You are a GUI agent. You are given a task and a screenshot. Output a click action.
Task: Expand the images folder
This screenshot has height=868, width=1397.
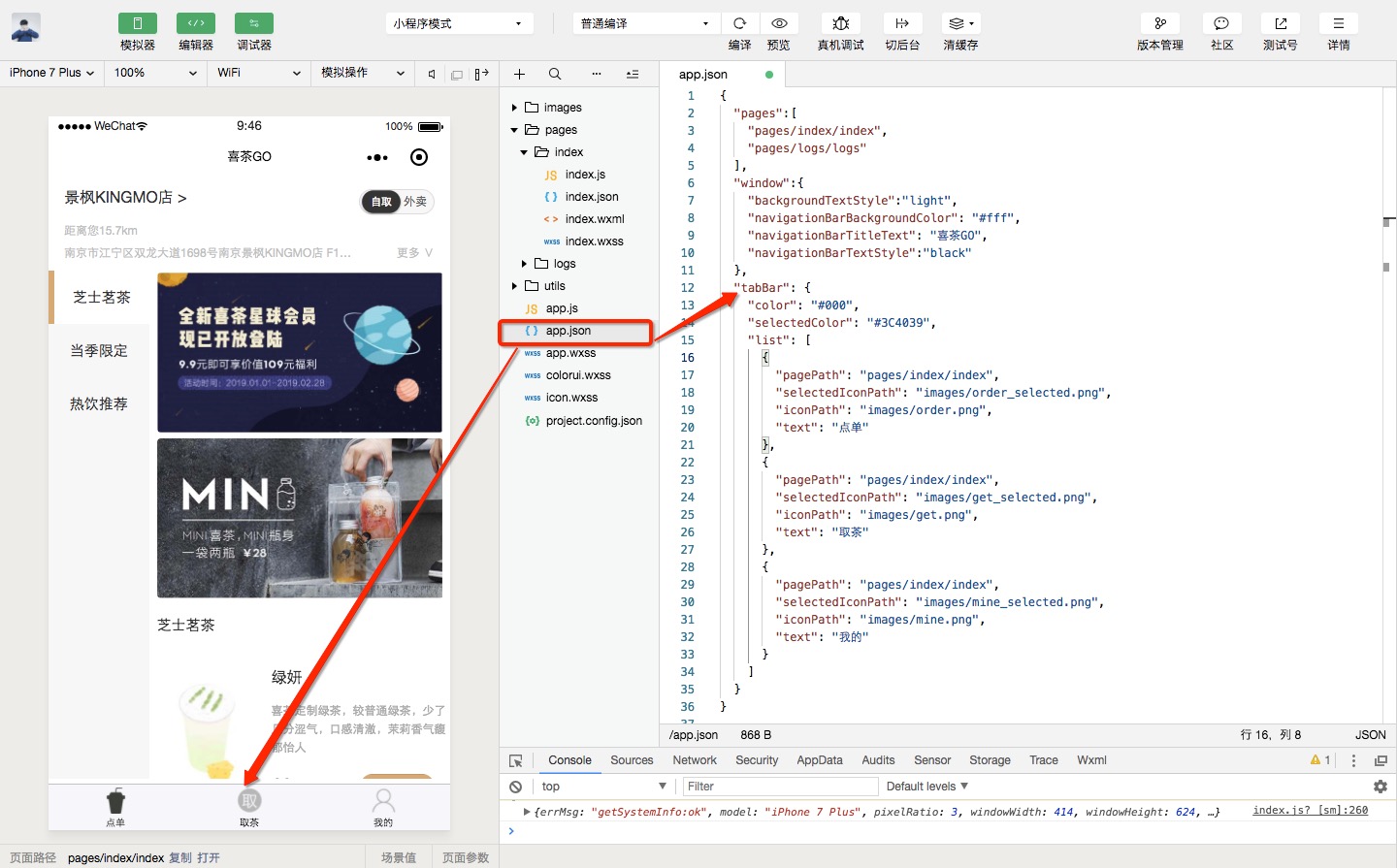coord(515,108)
